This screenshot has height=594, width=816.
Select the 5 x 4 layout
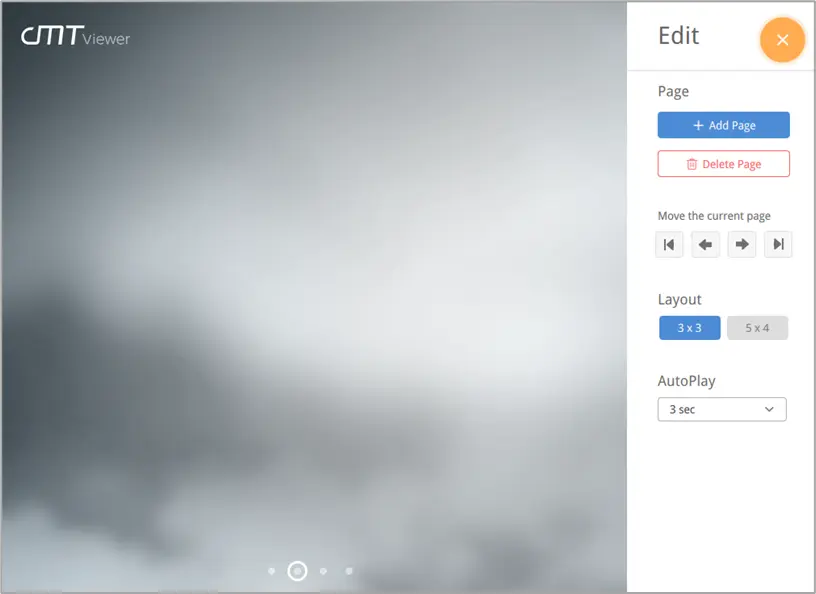757,328
